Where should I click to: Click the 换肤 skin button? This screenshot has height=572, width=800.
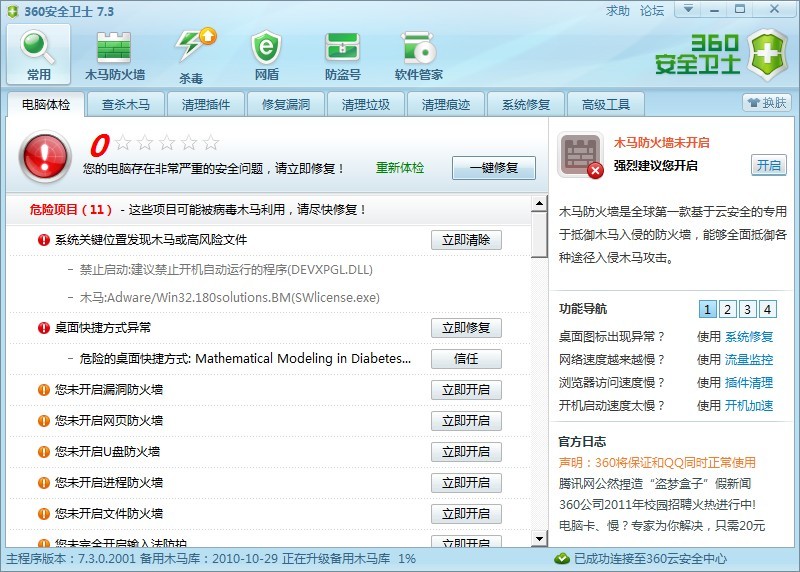point(766,103)
